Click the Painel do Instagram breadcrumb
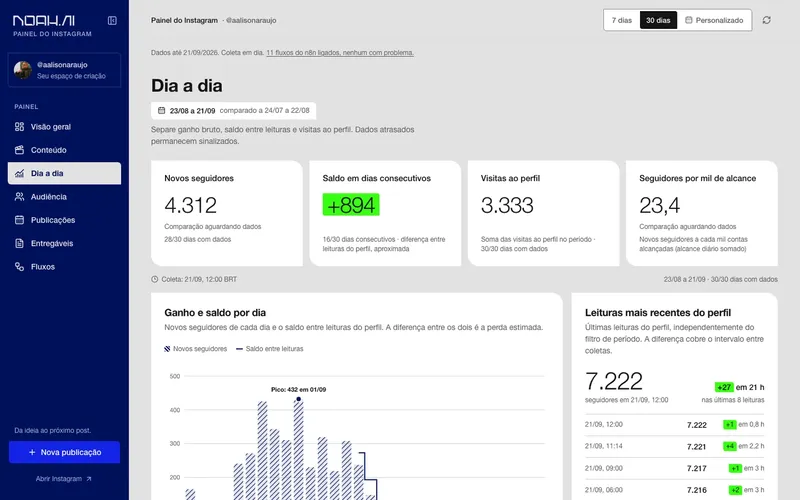Viewport: 800px width, 500px height. pyautogui.click(x=184, y=20)
